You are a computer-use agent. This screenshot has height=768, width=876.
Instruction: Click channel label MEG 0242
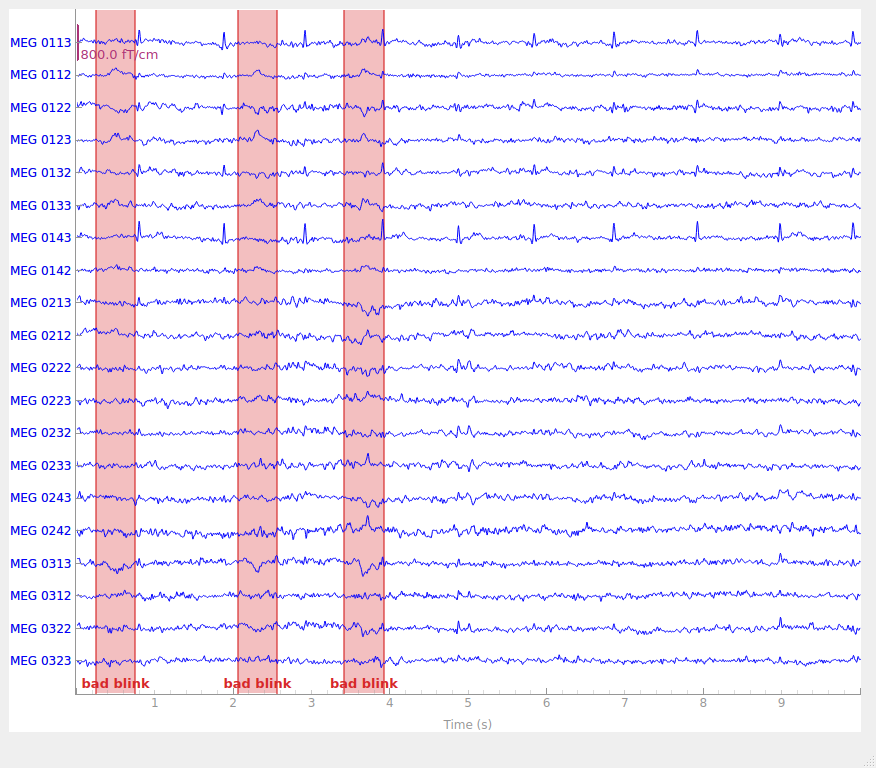(x=41, y=531)
